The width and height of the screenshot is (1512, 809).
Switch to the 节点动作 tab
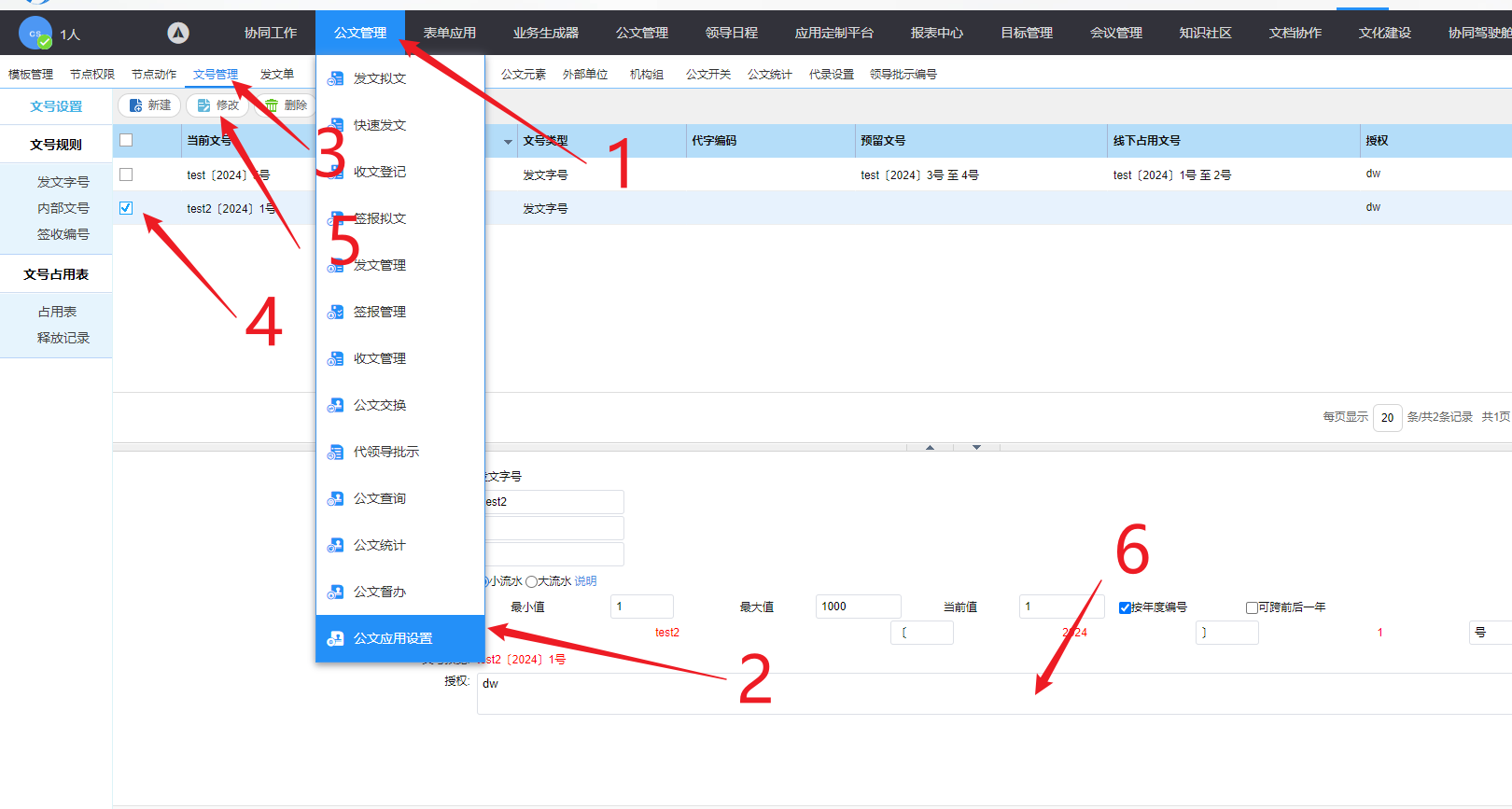(x=154, y=75)
